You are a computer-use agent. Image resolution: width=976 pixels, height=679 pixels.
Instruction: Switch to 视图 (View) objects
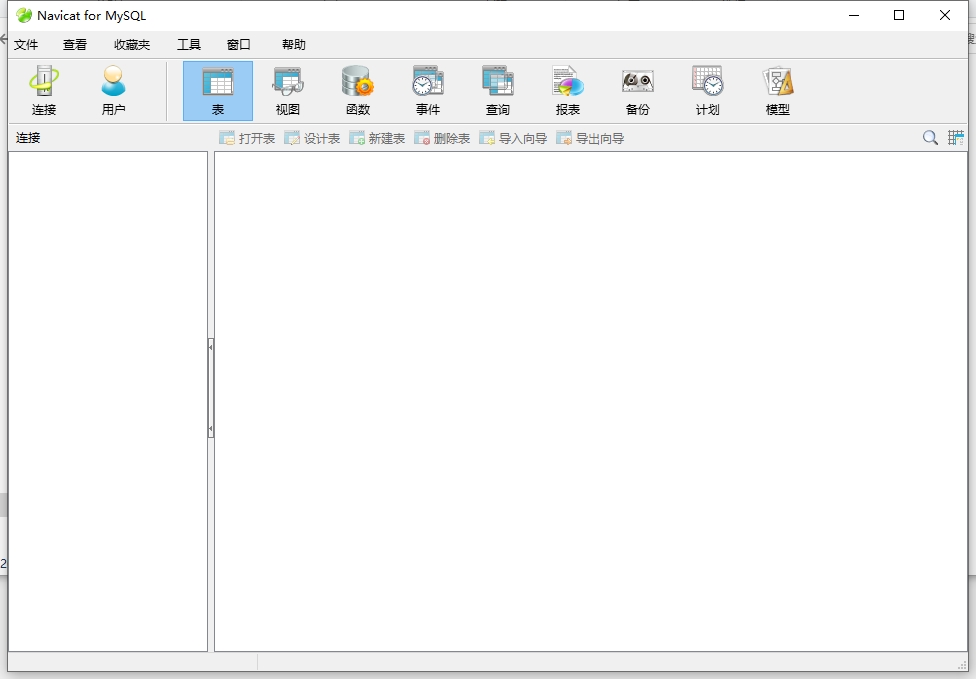tap(288, 91)
